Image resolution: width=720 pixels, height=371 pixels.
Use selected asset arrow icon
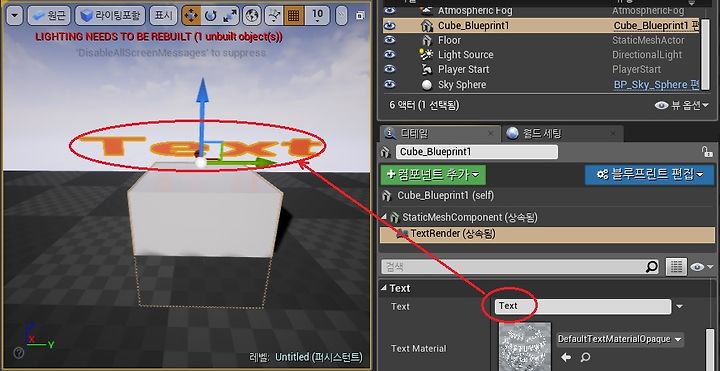pyautogui.click(x=566, y=357)
